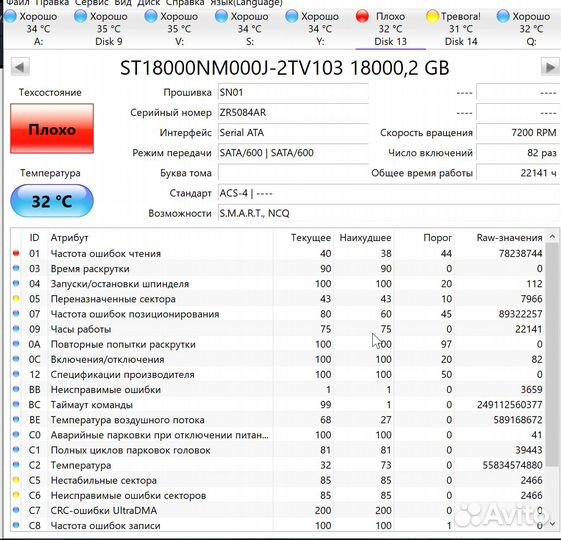
Task: Click blue status dot of attribute C2
Action: click(16, 464)
